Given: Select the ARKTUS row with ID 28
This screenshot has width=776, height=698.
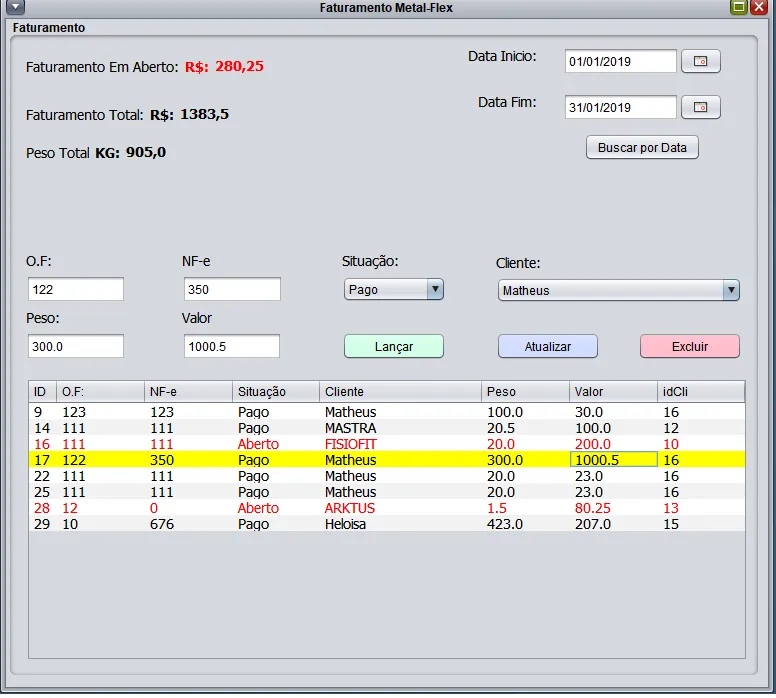Looking at the screenshot, I should click(x=350, y=508).
